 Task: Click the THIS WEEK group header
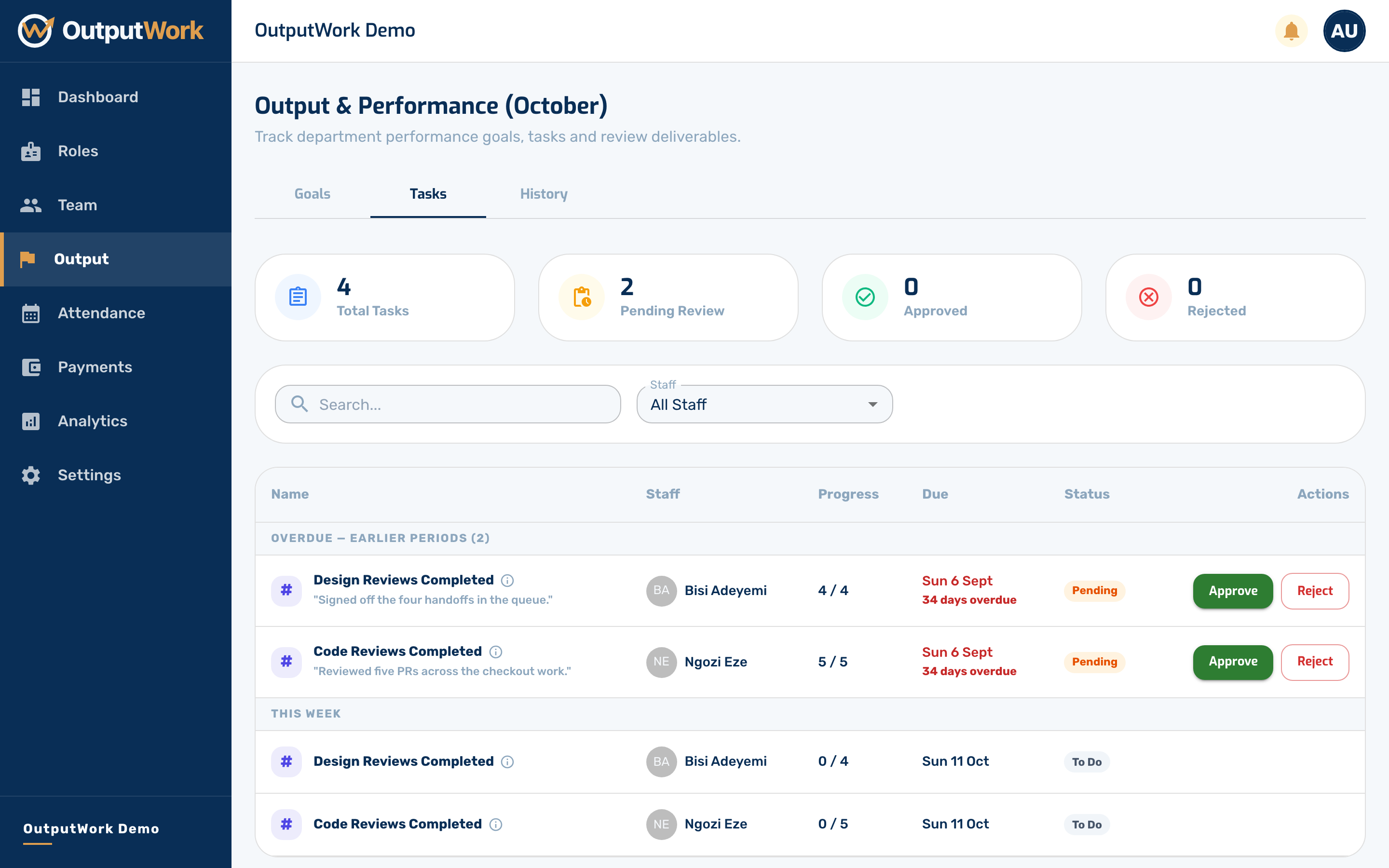pos(306,714)
